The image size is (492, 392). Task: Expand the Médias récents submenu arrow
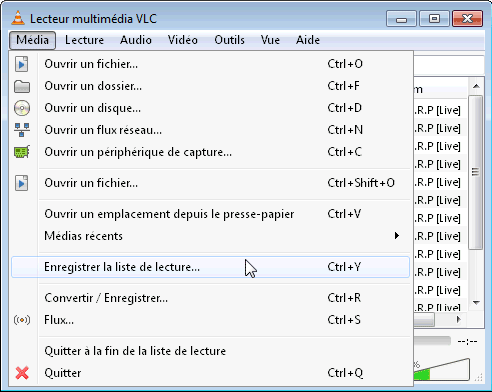point(397,236)
